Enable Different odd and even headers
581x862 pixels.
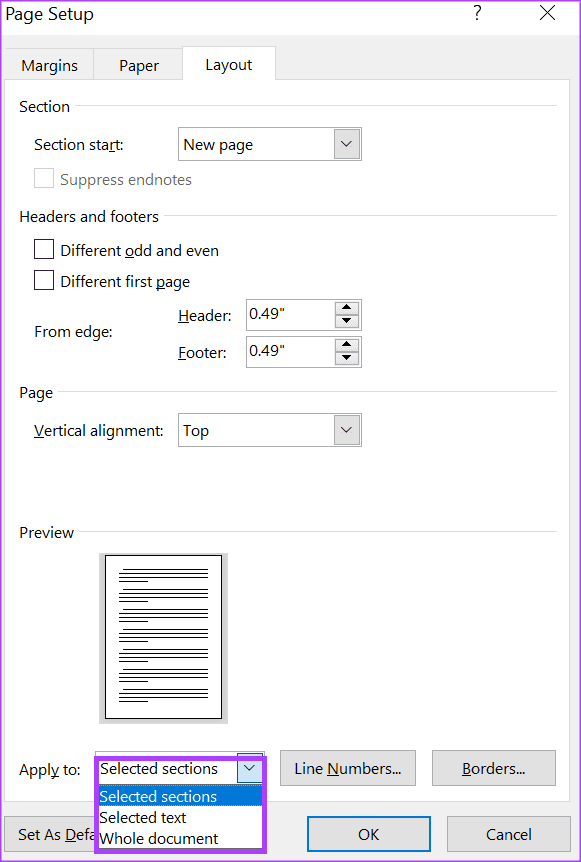pos(43,249)
